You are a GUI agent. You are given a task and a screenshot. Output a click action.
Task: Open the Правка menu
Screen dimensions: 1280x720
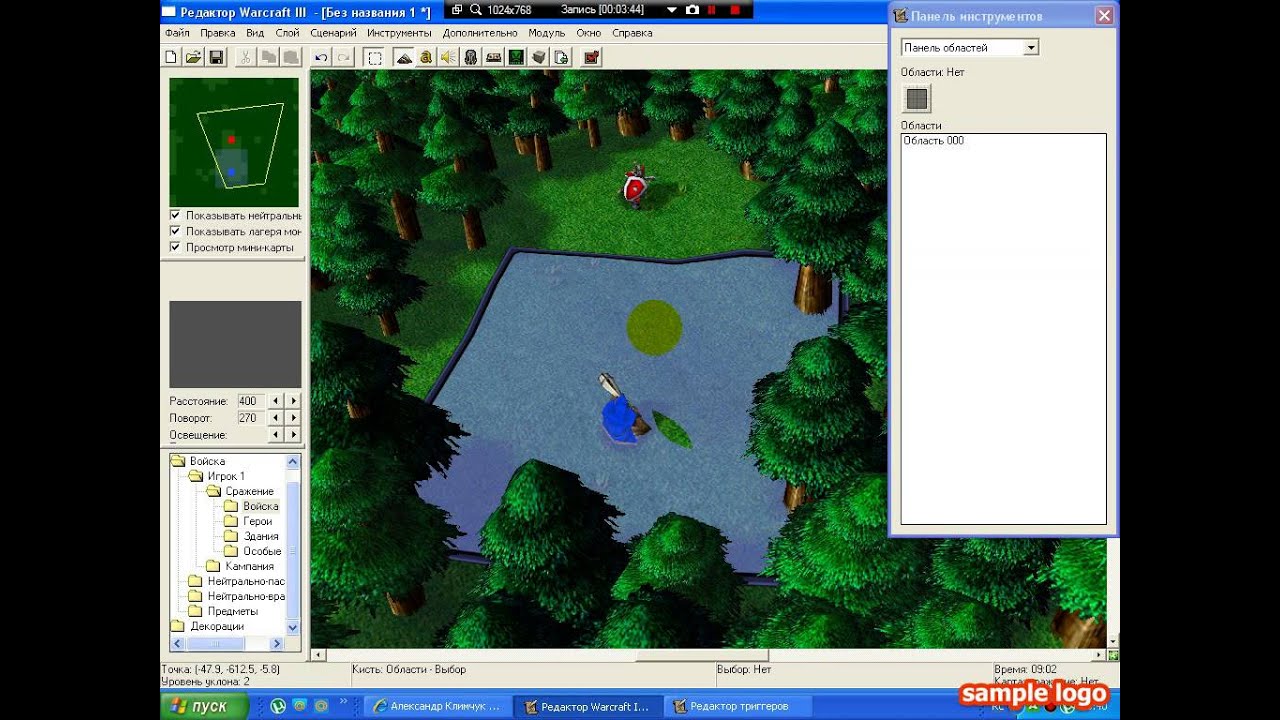point(218,33)
